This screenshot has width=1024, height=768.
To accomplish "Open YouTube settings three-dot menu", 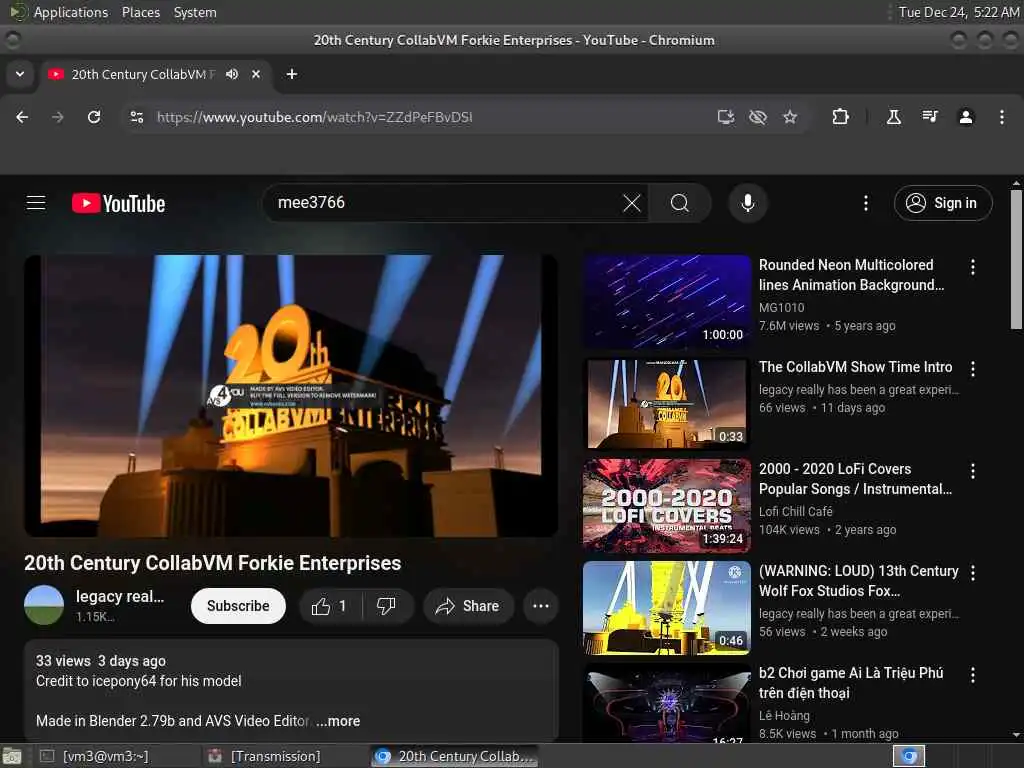I will tap(866, 203).
